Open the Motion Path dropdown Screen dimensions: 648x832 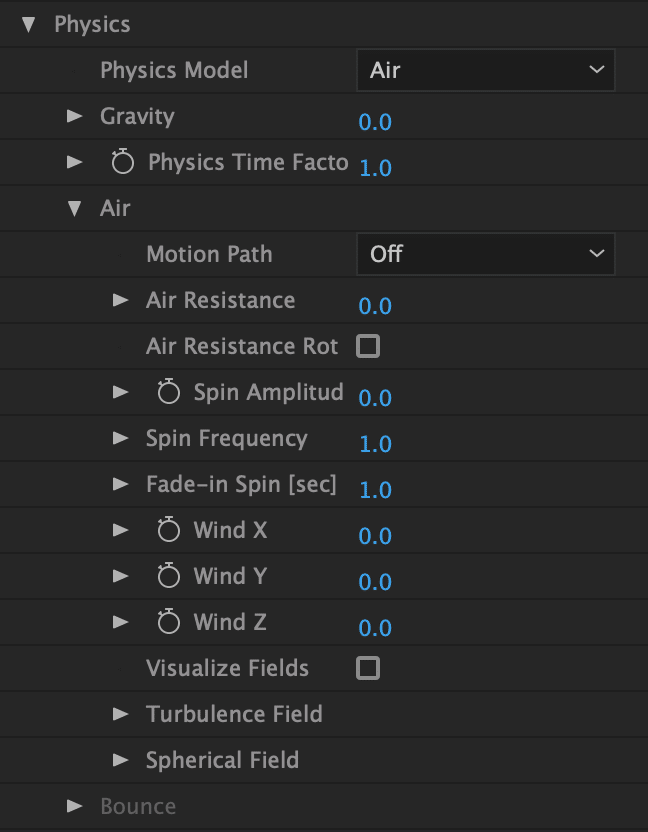(x=486, y=254)
